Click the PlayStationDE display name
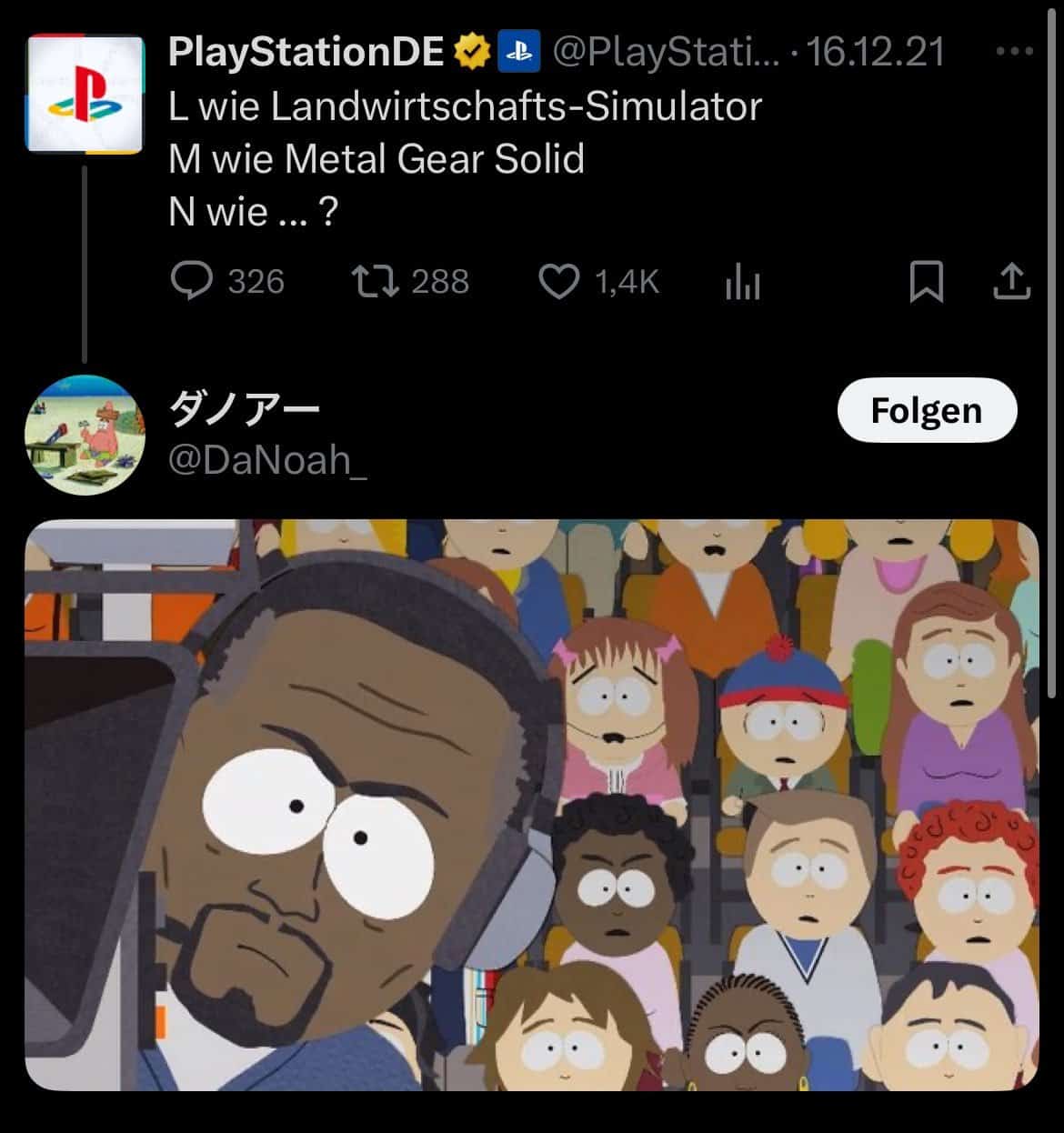This screenshot has height=1133, width=1064. [306, 52]
